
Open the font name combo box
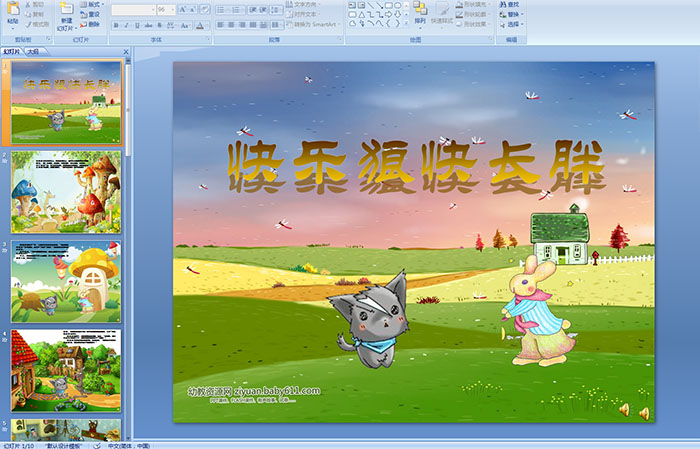(x=133, y=10)
